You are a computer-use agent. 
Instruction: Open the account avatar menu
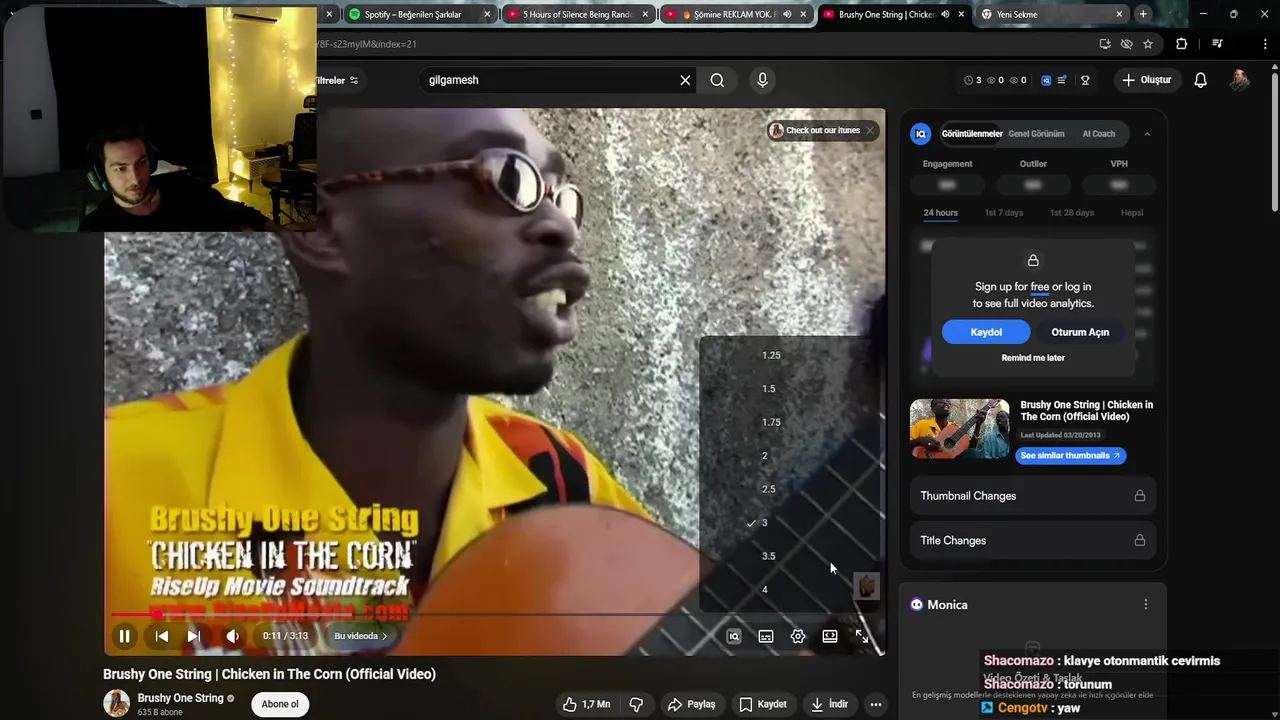coord(1240,80)
